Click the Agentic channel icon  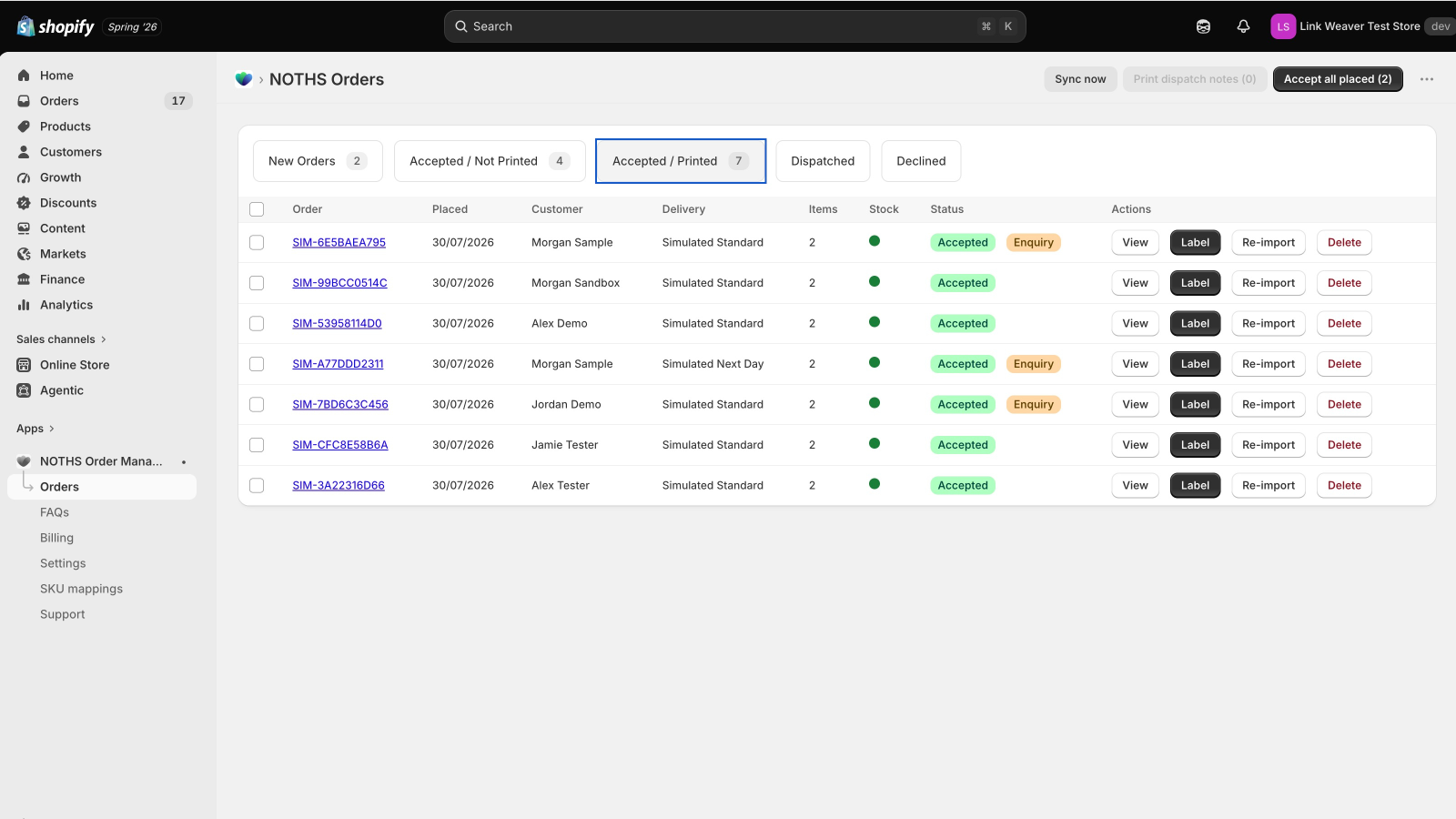tap(24, 390)
